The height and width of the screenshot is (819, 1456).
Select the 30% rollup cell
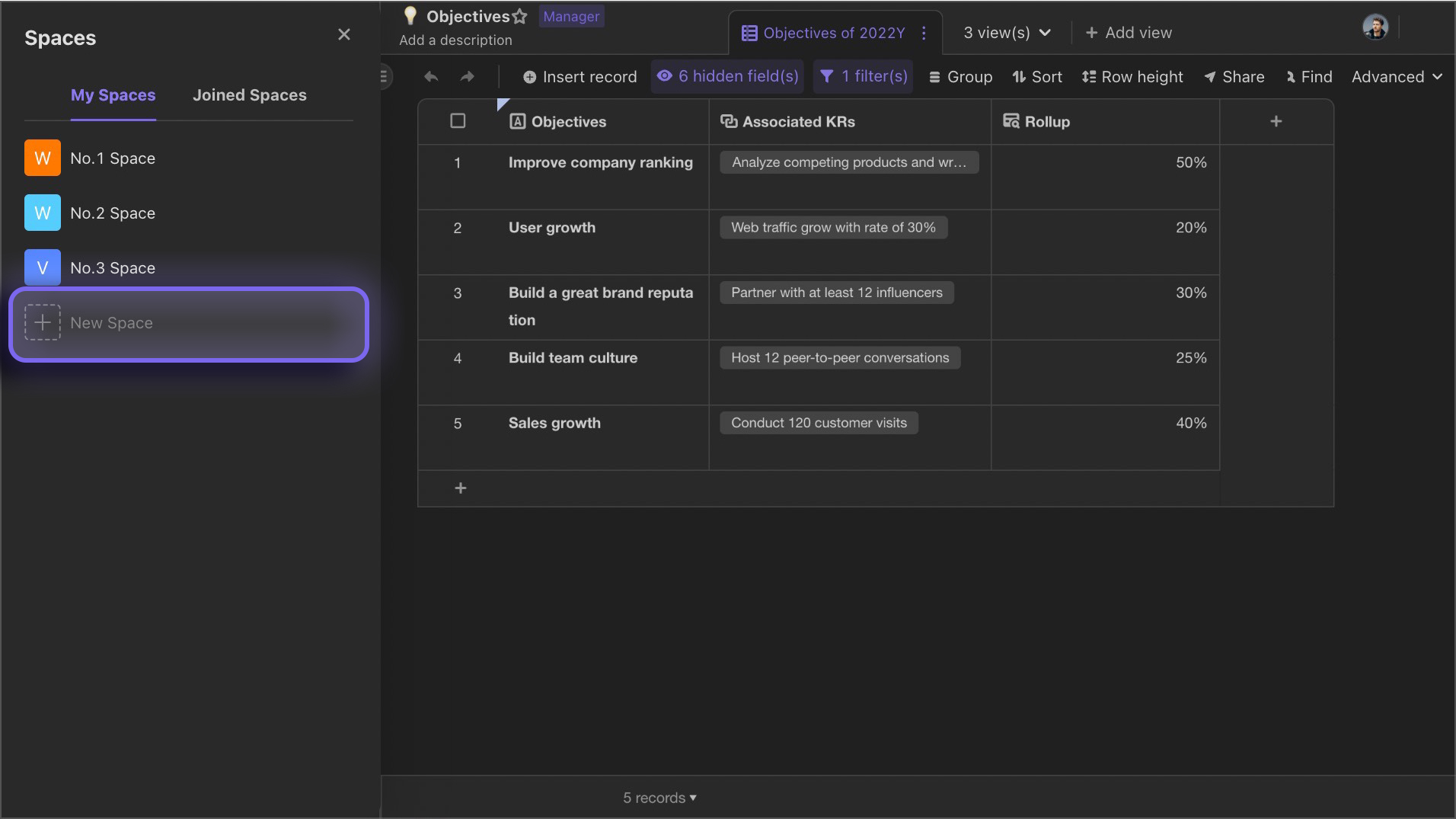pyautogui.click(x=1105, y=308)
